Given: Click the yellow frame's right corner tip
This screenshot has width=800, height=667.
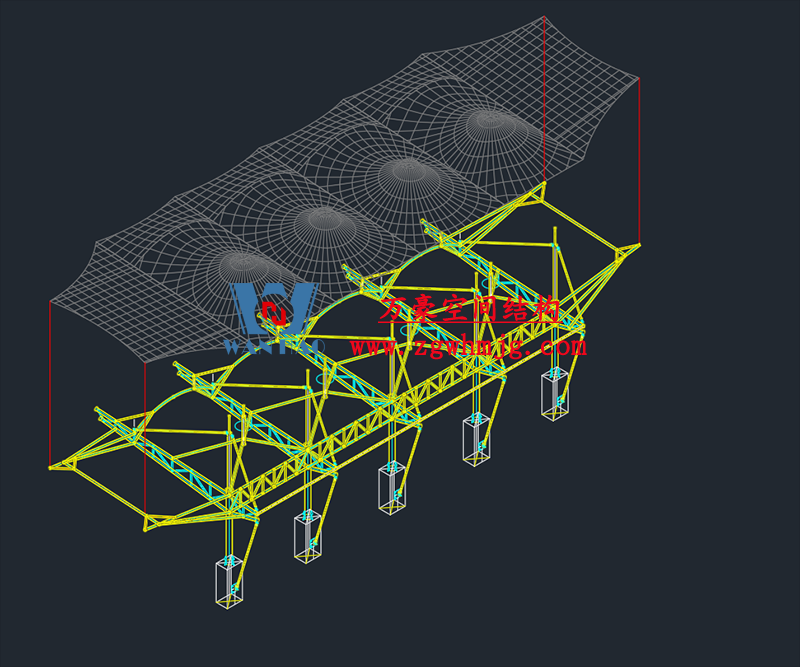Looking at the screenshot, I should coord(637,244).
